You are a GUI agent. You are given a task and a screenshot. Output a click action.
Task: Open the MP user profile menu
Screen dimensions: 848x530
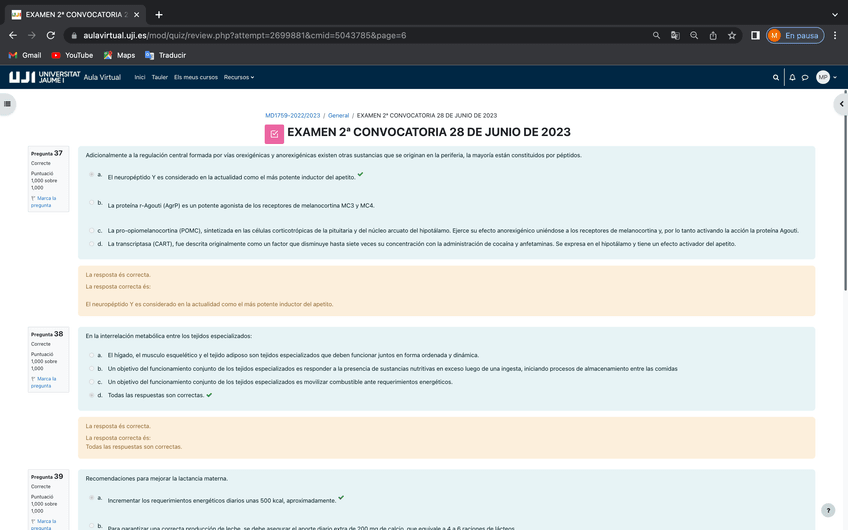pos(824,77)
